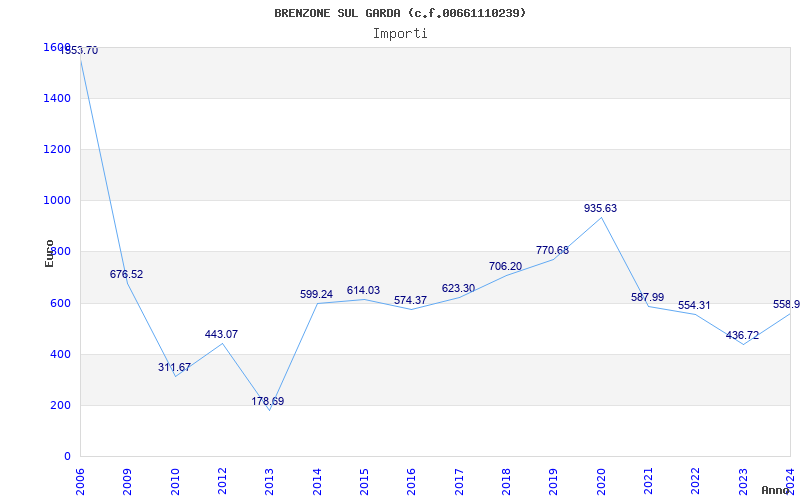The height and width of the screenshot is (500, 800).
Task: Click the year 2023 axis label
Action: pos(743,482)
